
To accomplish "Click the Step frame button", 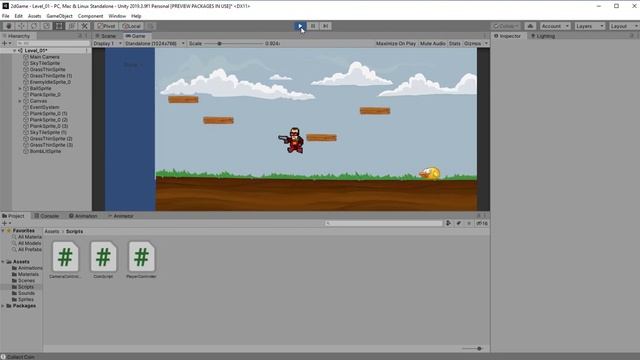I will [x=325, y=26].
